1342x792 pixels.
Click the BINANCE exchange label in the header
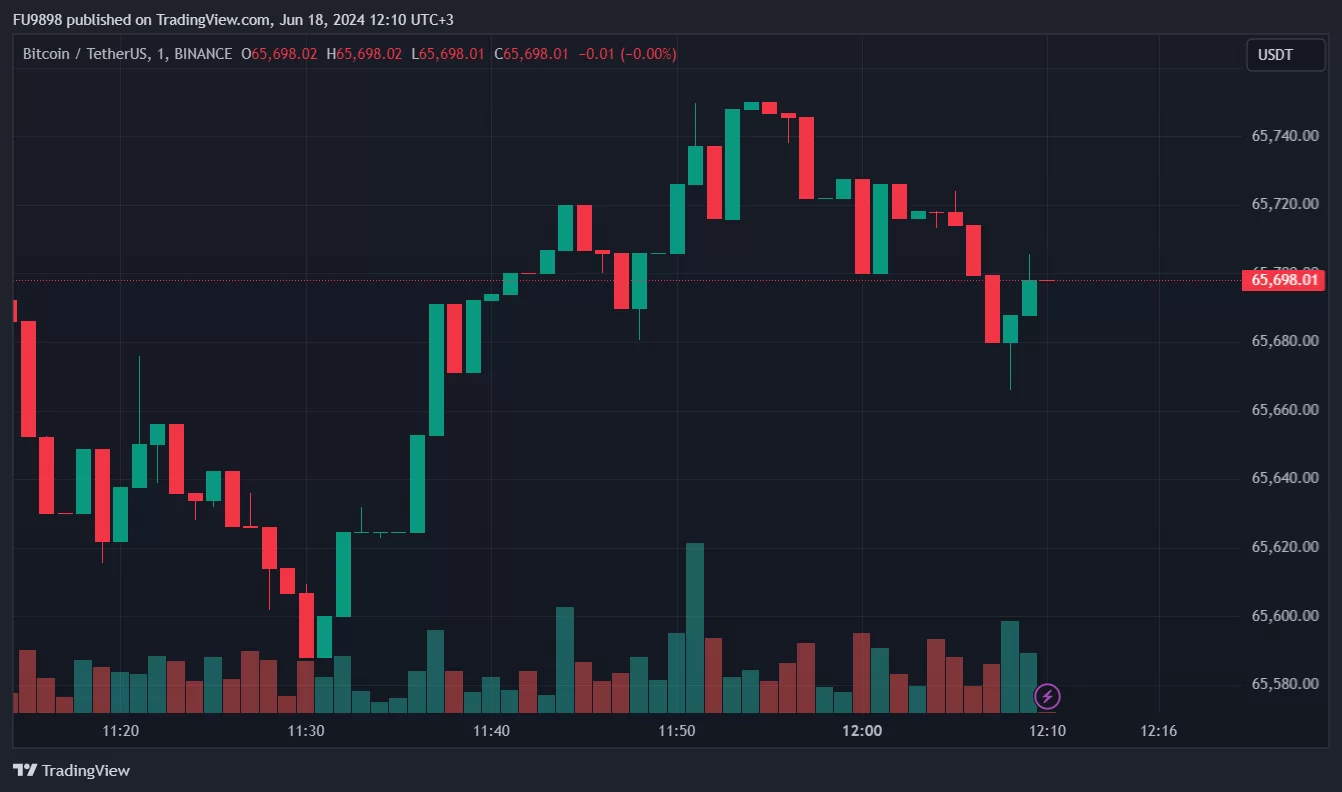(x=202, y=54)
